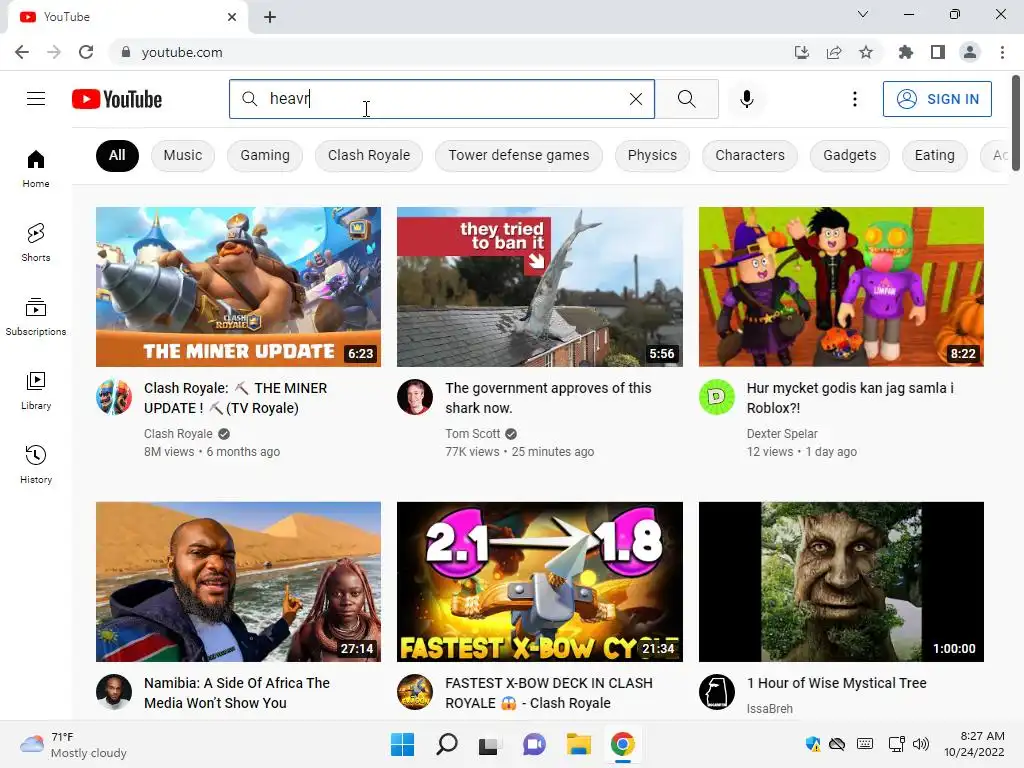This screenshot has width=1024, height=768.
Task: Click Dexter Spelar green channel avatar
Action: [716, 396]
